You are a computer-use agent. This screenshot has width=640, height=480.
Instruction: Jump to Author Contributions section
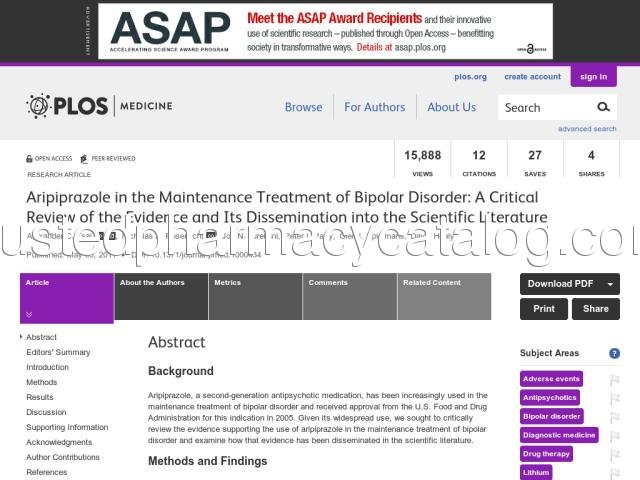(x=63, y=457)
